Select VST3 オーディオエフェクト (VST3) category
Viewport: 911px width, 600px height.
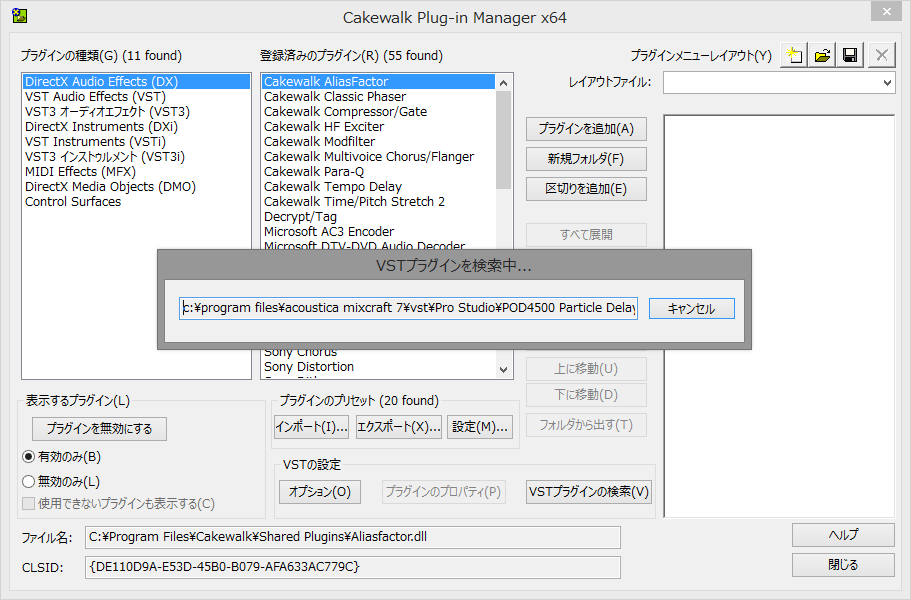tap(137, 112)
